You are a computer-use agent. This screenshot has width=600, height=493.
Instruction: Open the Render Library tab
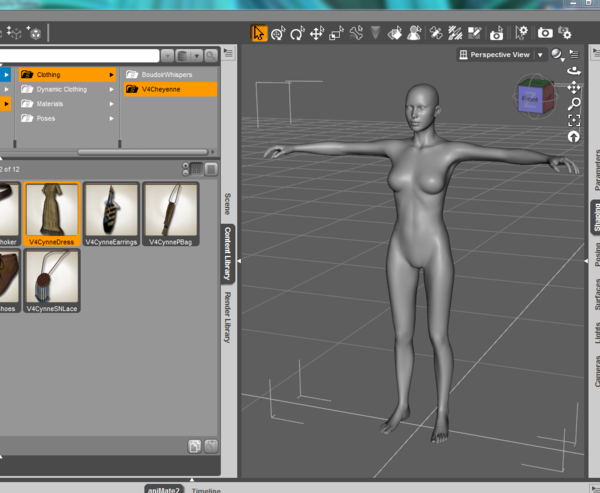click(x=228, y=317)
